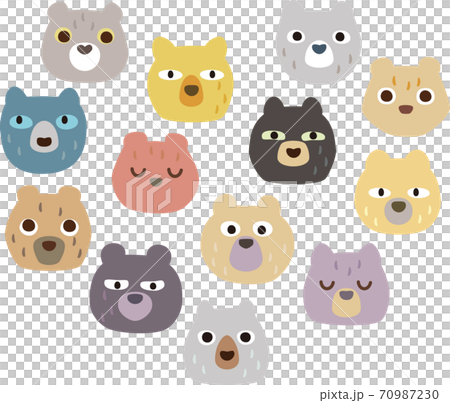Image resolution: width=450 pixels, height=403 pixels.
Task: Click the taupe bear with yellow-ringed eyes
Action: pos(85,42)
